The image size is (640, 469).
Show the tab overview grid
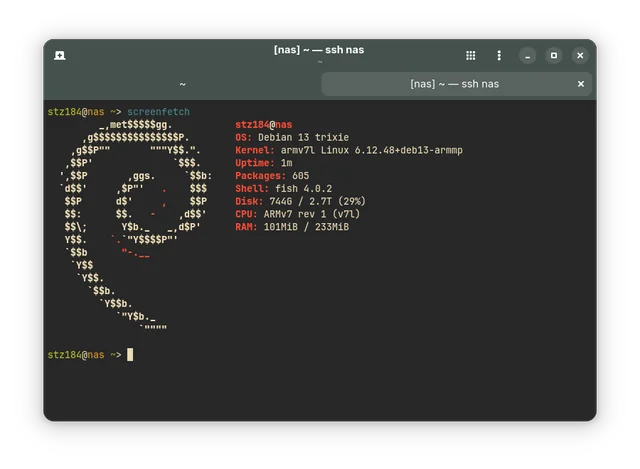tap(470, 56)
